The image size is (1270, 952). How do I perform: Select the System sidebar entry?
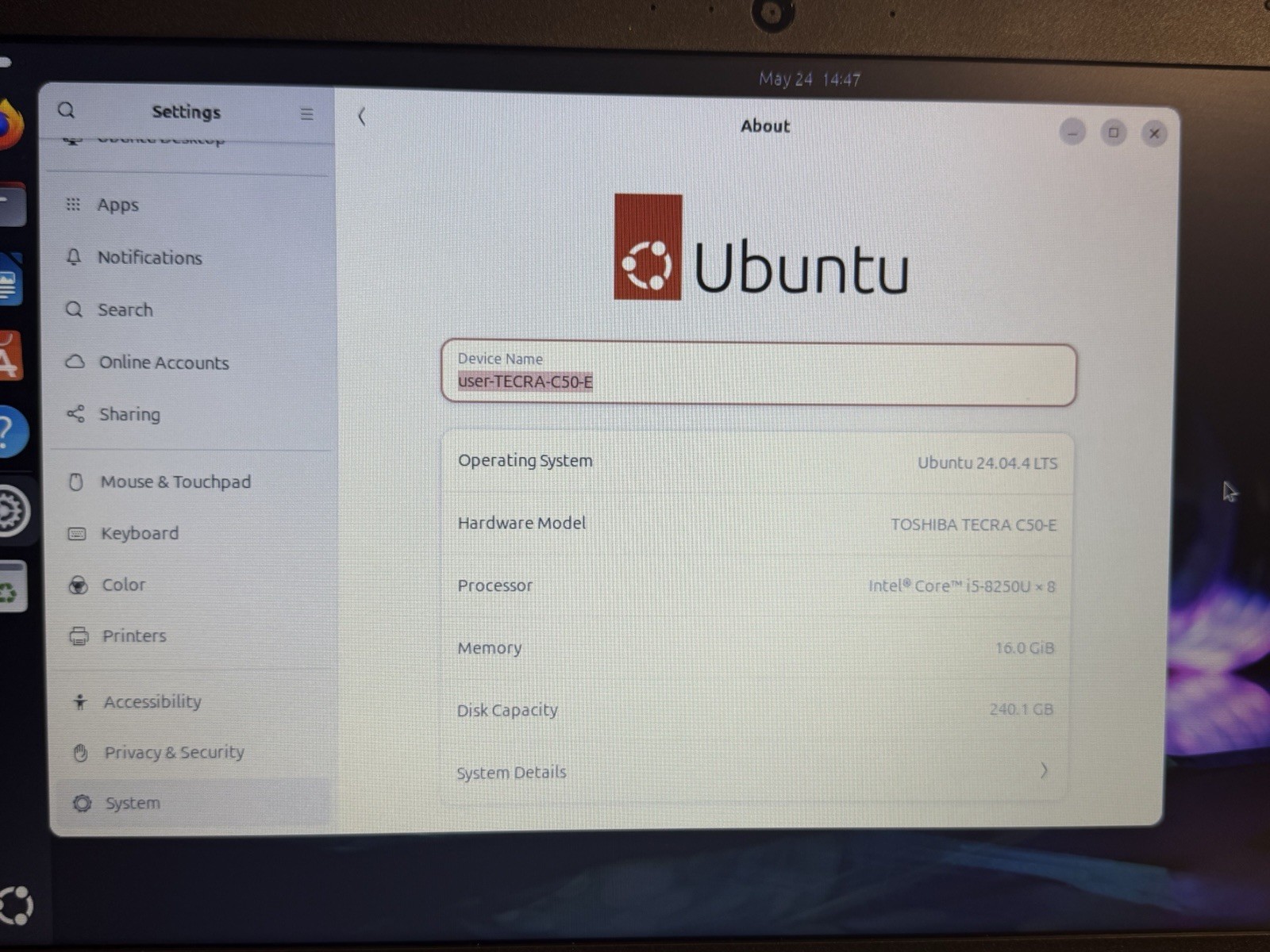point(193,803)
